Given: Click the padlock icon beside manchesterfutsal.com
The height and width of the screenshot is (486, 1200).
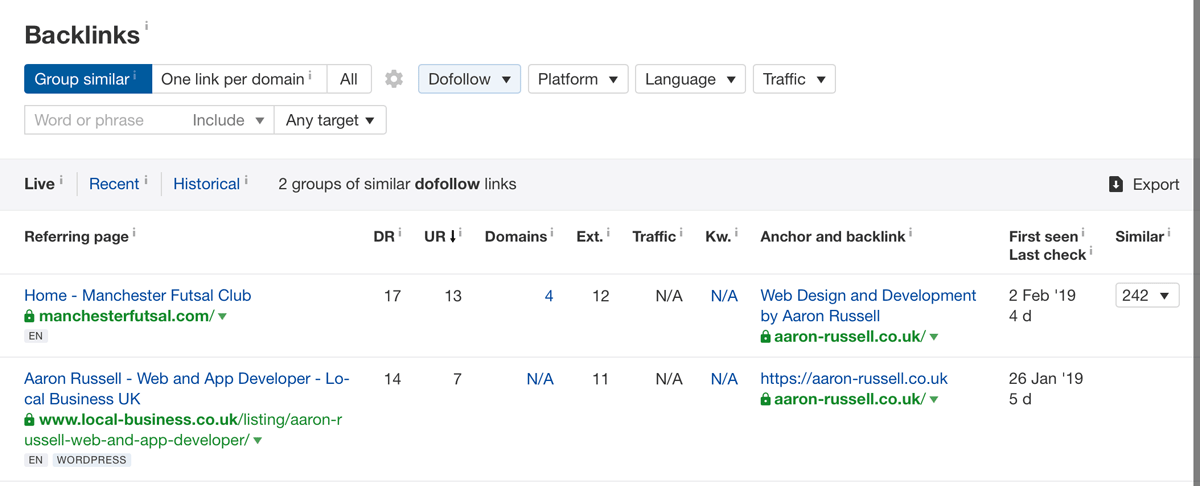Looking at the screenshot, I should pos(30,316).
